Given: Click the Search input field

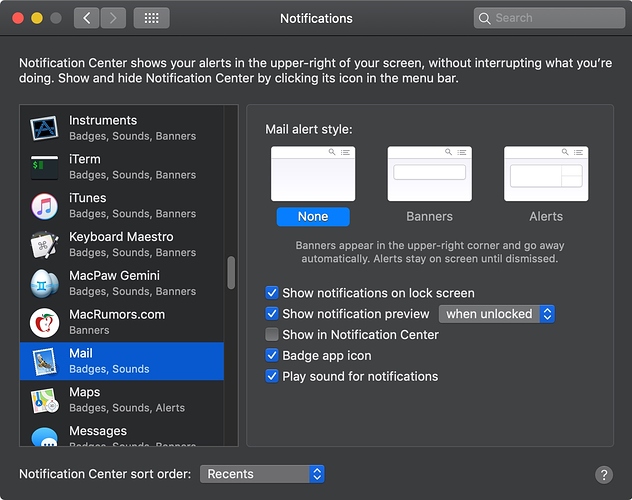Looking at the screenshot, I should 549,18.
